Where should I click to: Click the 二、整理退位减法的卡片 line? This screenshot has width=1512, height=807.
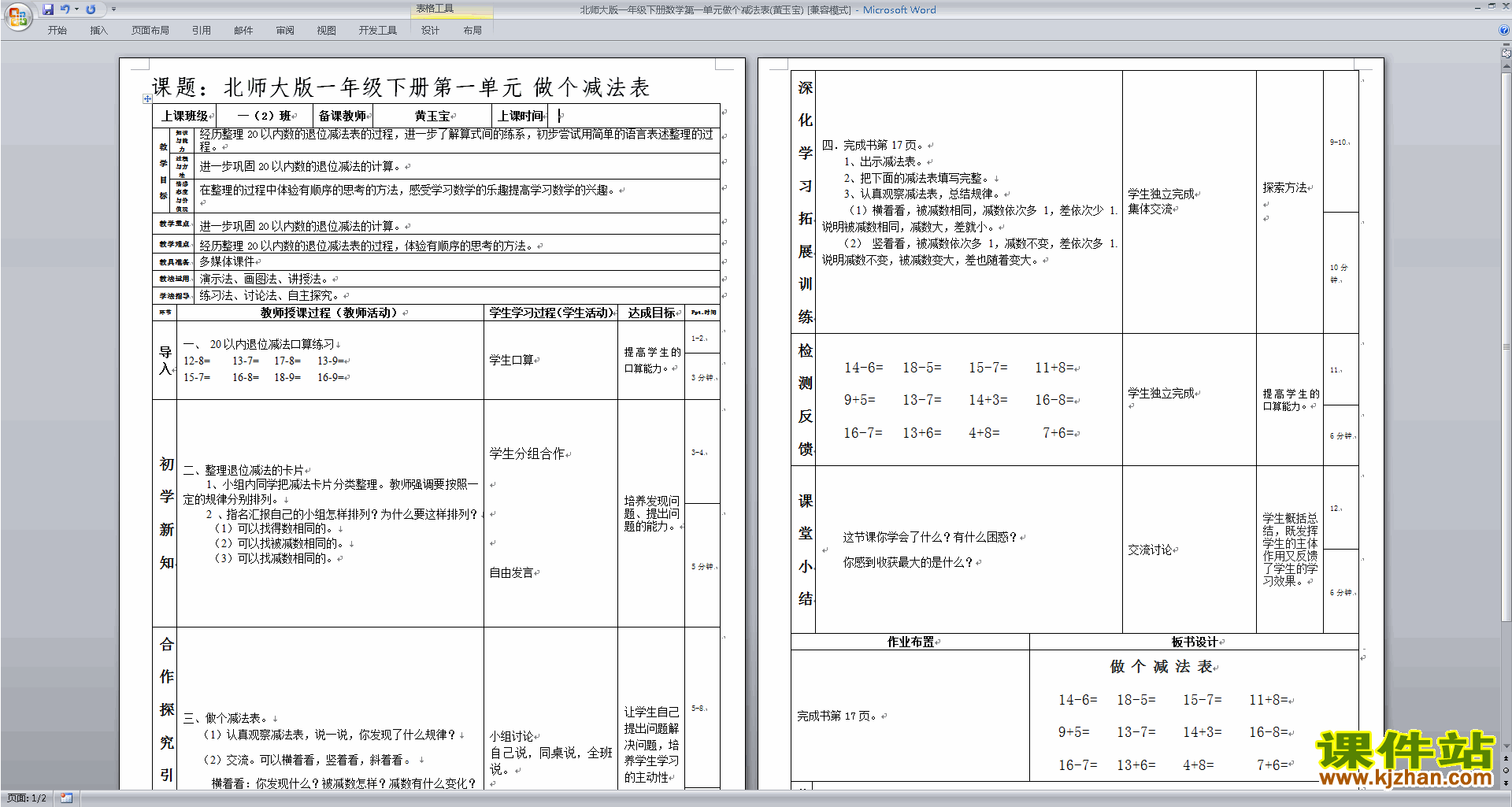coord(243,470)
